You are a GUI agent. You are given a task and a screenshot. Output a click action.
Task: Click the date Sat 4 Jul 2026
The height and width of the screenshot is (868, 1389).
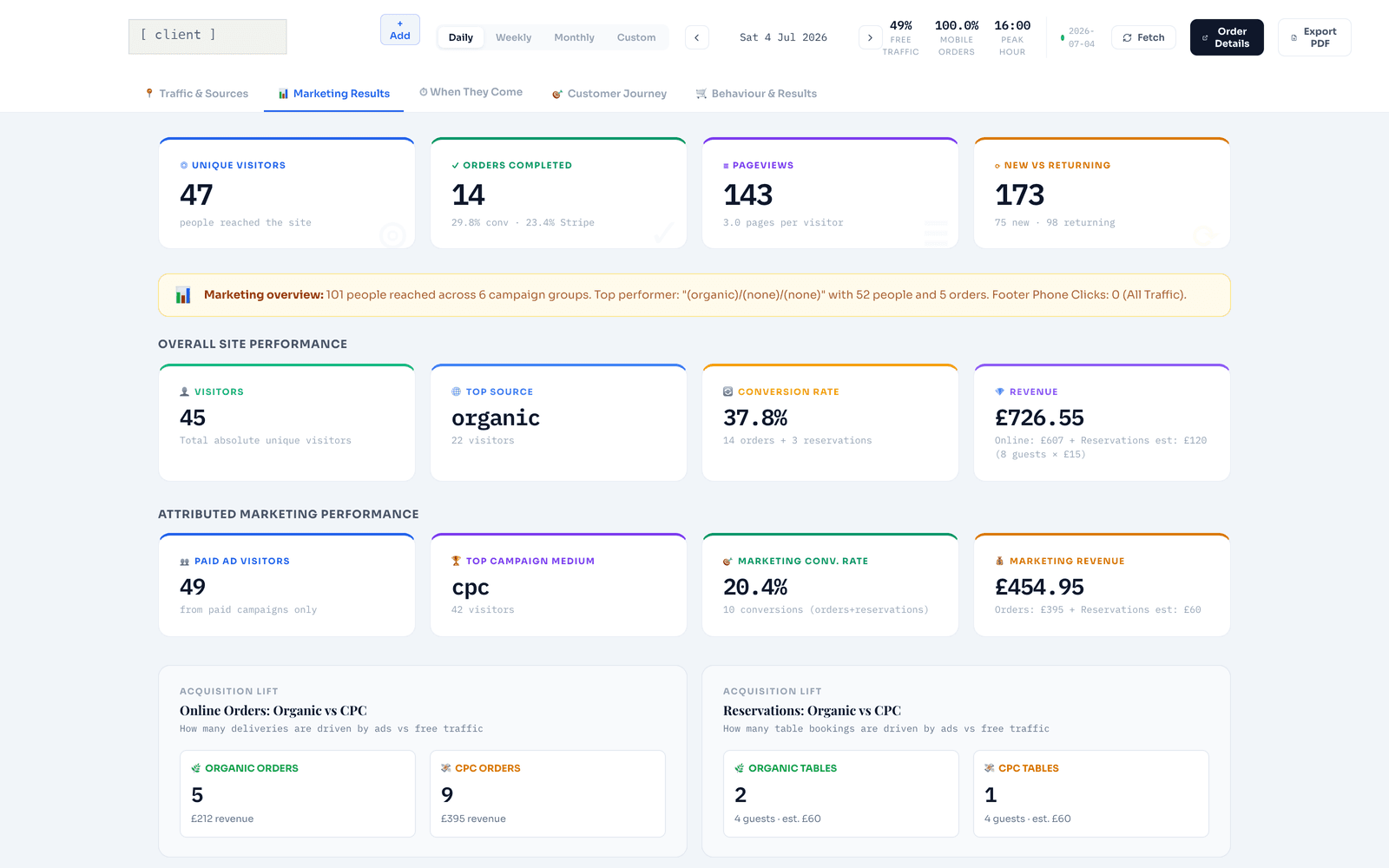click(783, 37)
